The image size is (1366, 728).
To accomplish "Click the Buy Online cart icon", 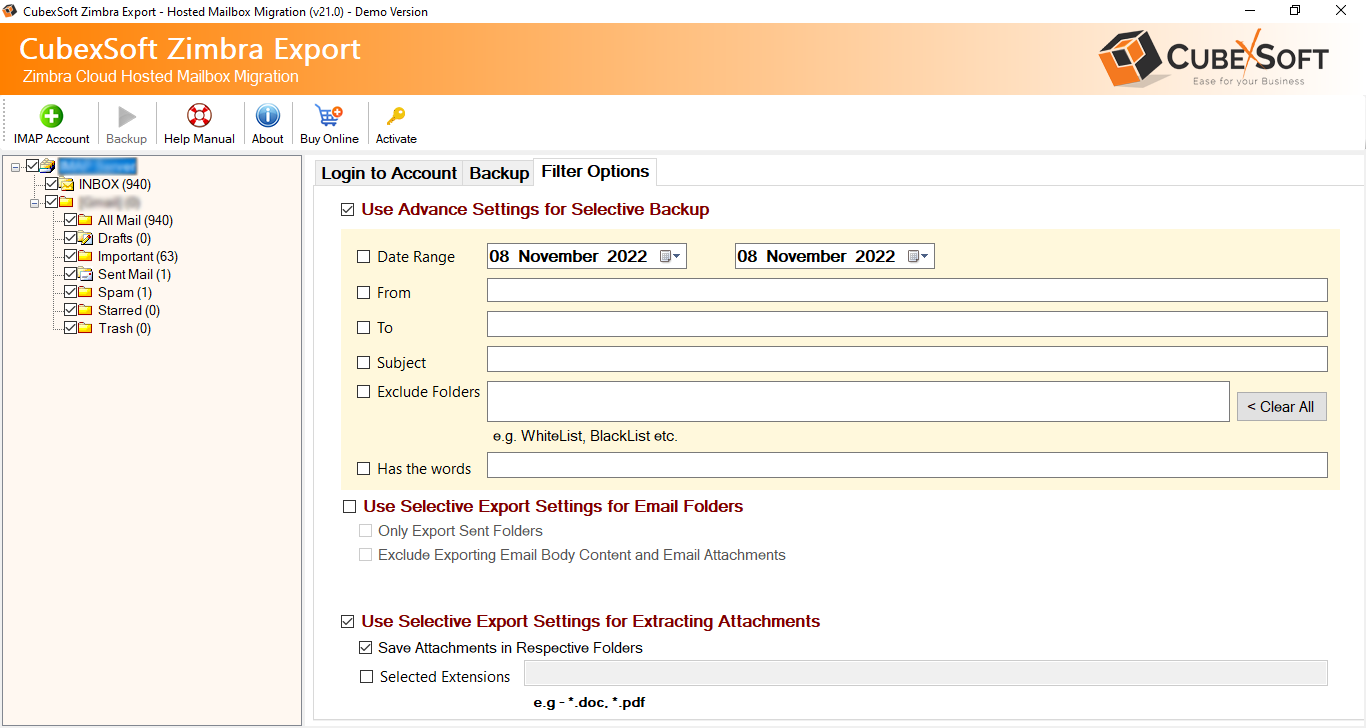I will tap(329, 116).
